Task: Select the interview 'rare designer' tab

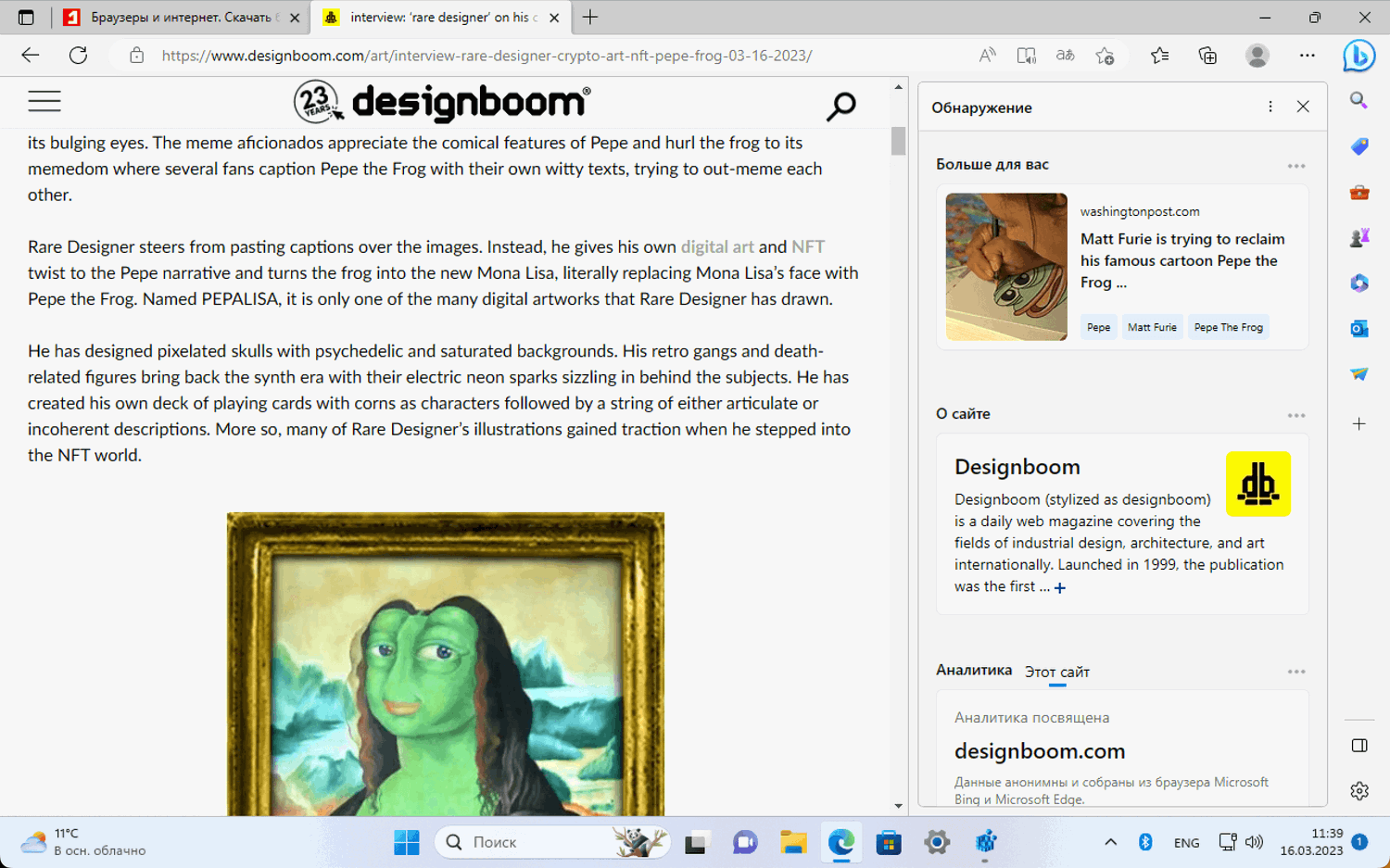Action: [442, 18]
